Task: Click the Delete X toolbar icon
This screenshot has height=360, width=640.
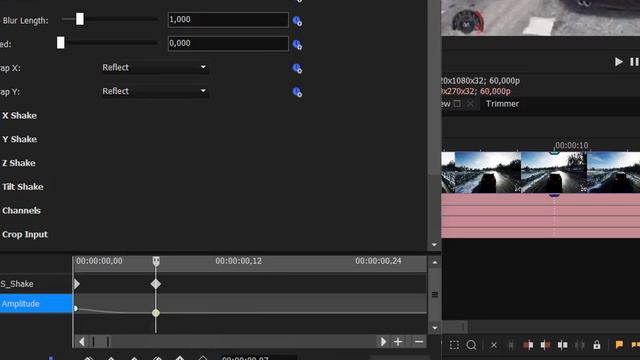Action: tap(493, 345)
